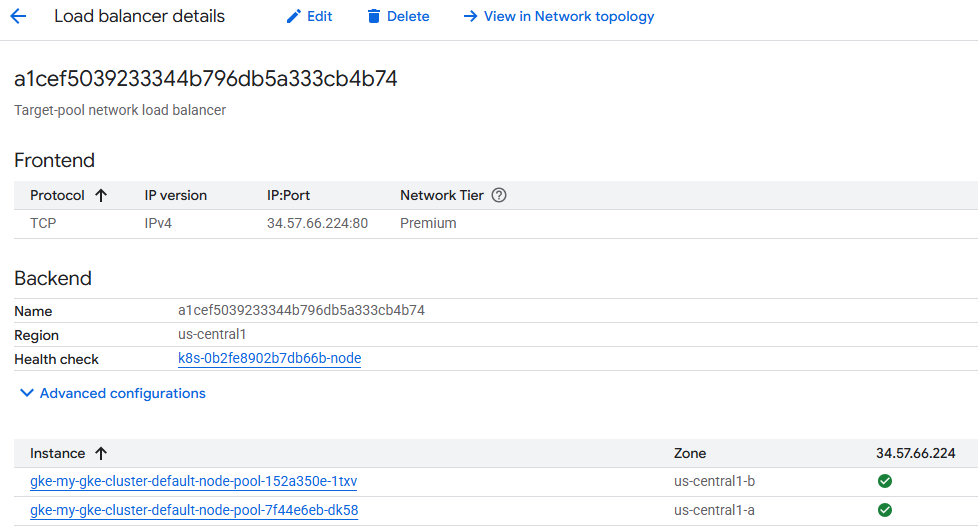Select the us-central1-a zone cell
Viewport: 978px width, 528px height.
[x=714, y=510]
